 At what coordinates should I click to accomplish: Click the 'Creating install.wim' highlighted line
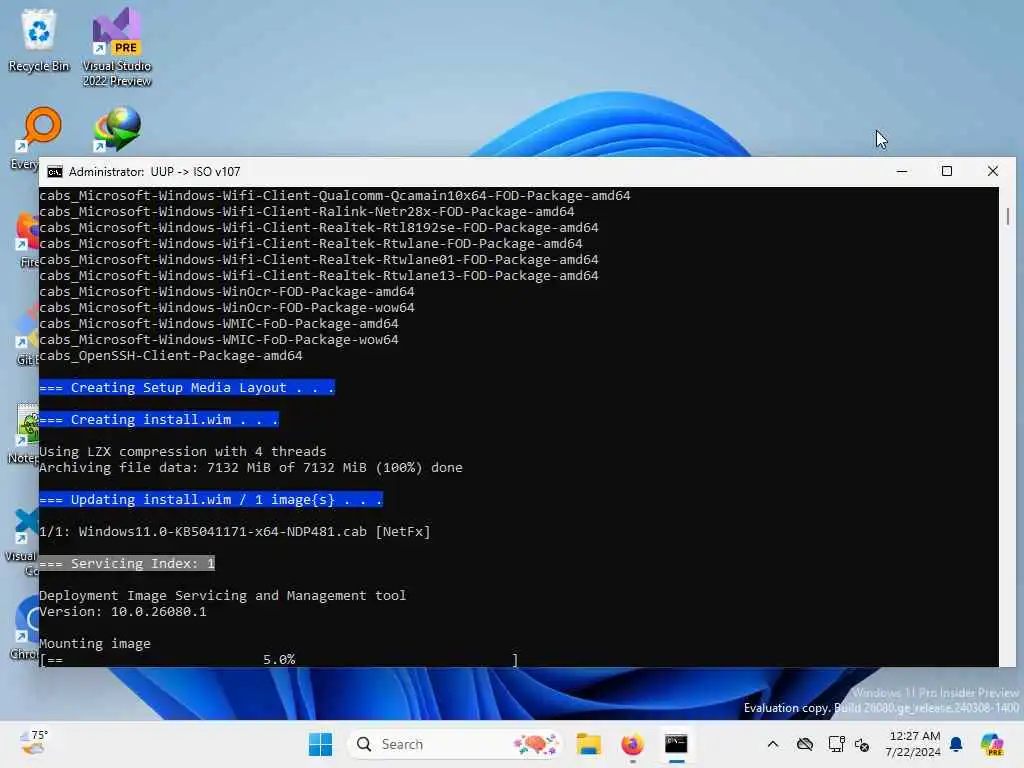pos(159,419)
